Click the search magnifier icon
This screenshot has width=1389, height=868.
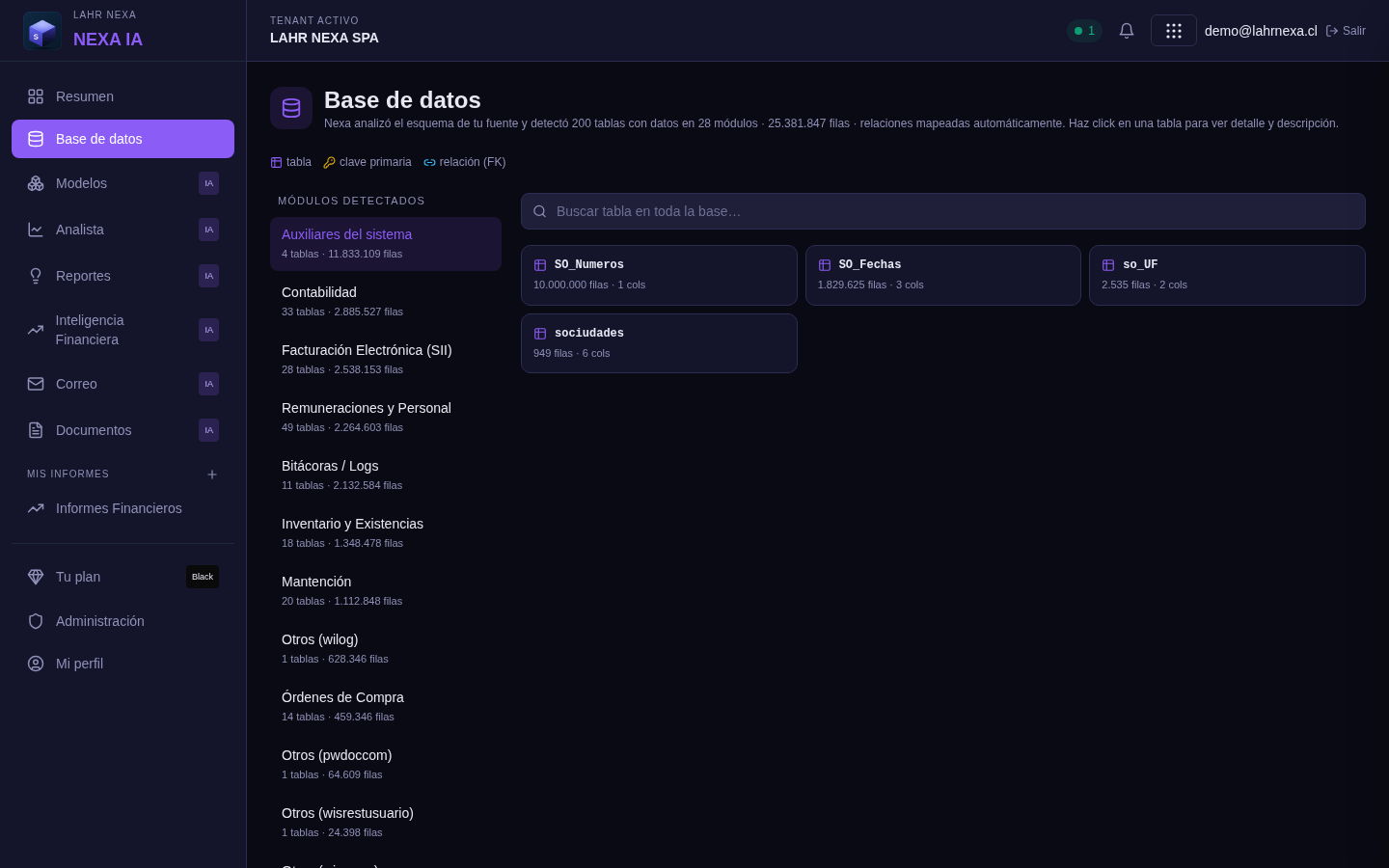(x=540, y=211)
